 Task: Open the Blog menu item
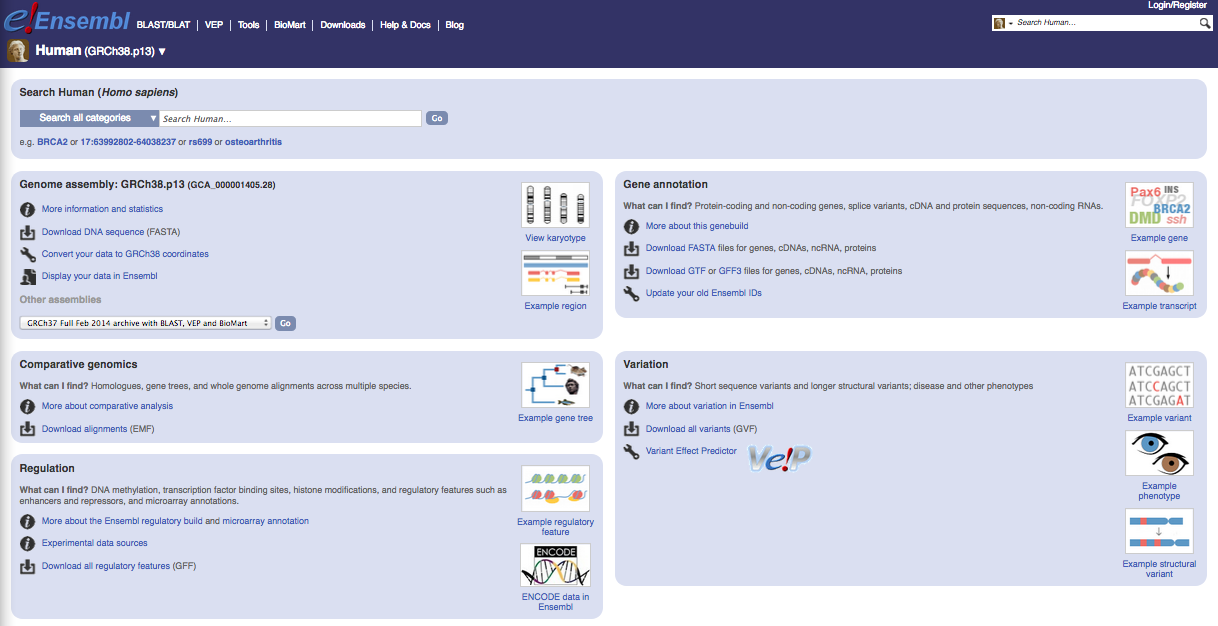click(454, 25)
